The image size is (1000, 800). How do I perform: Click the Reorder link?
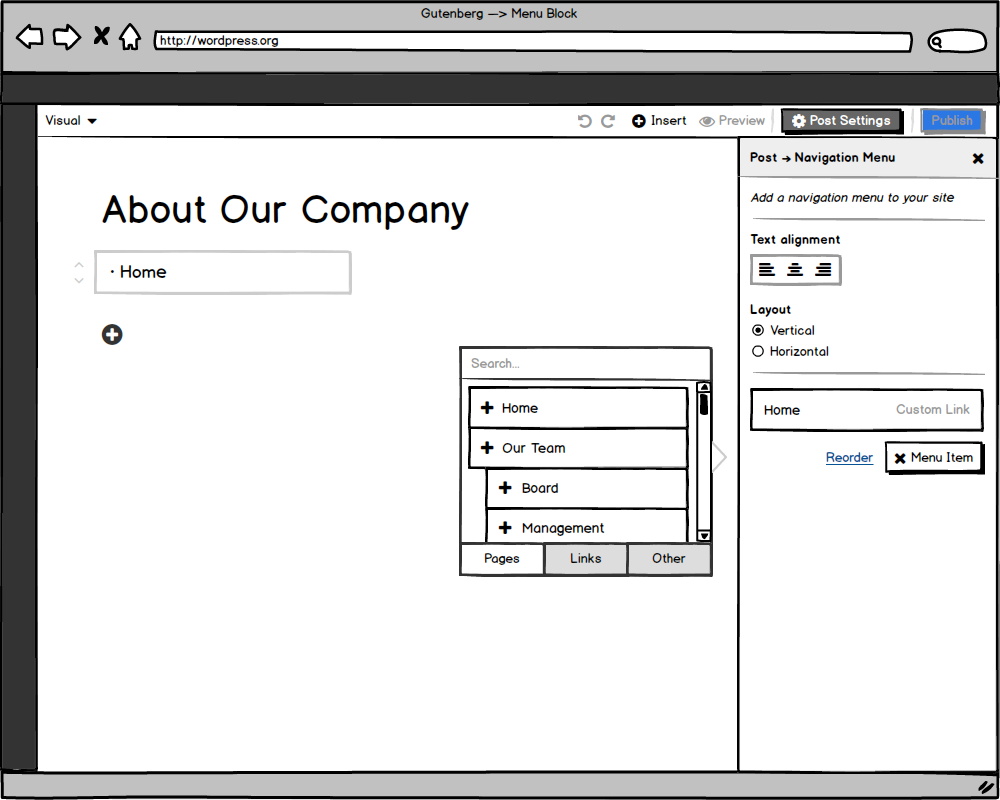click(x=849, y=458)
